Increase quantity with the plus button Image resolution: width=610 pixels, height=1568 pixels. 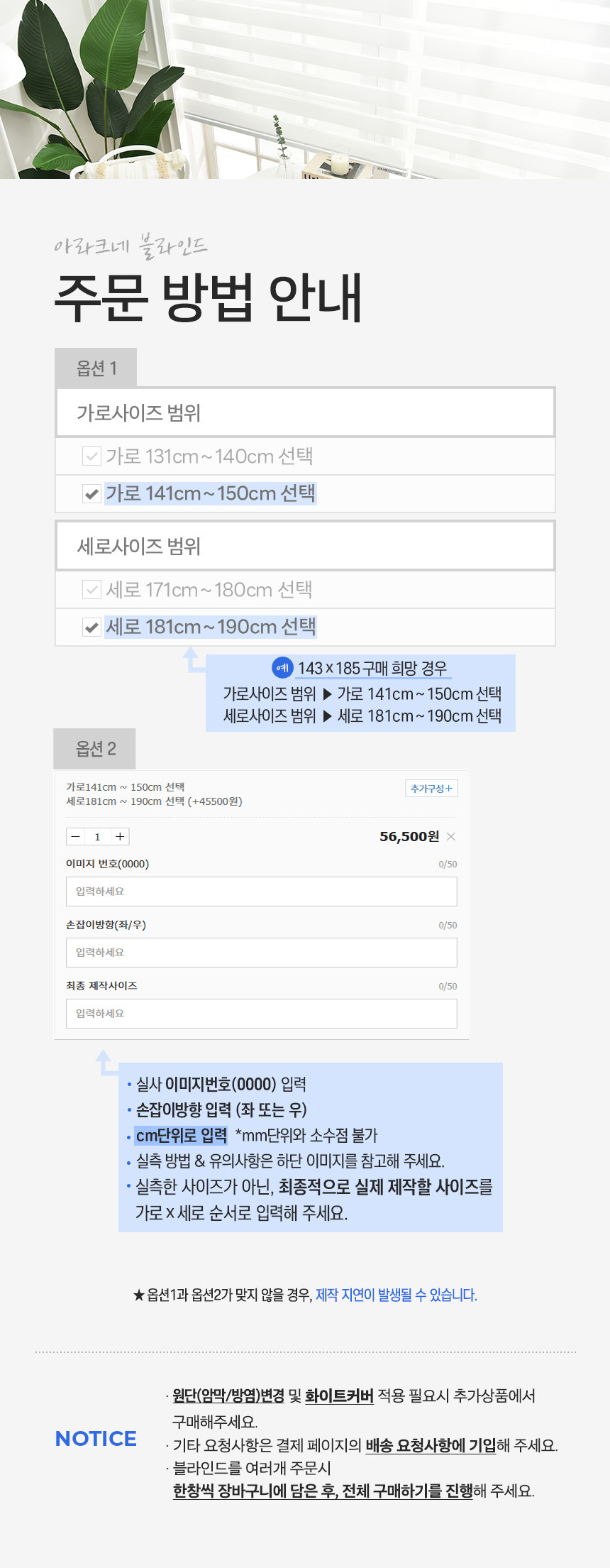point(121,837)
